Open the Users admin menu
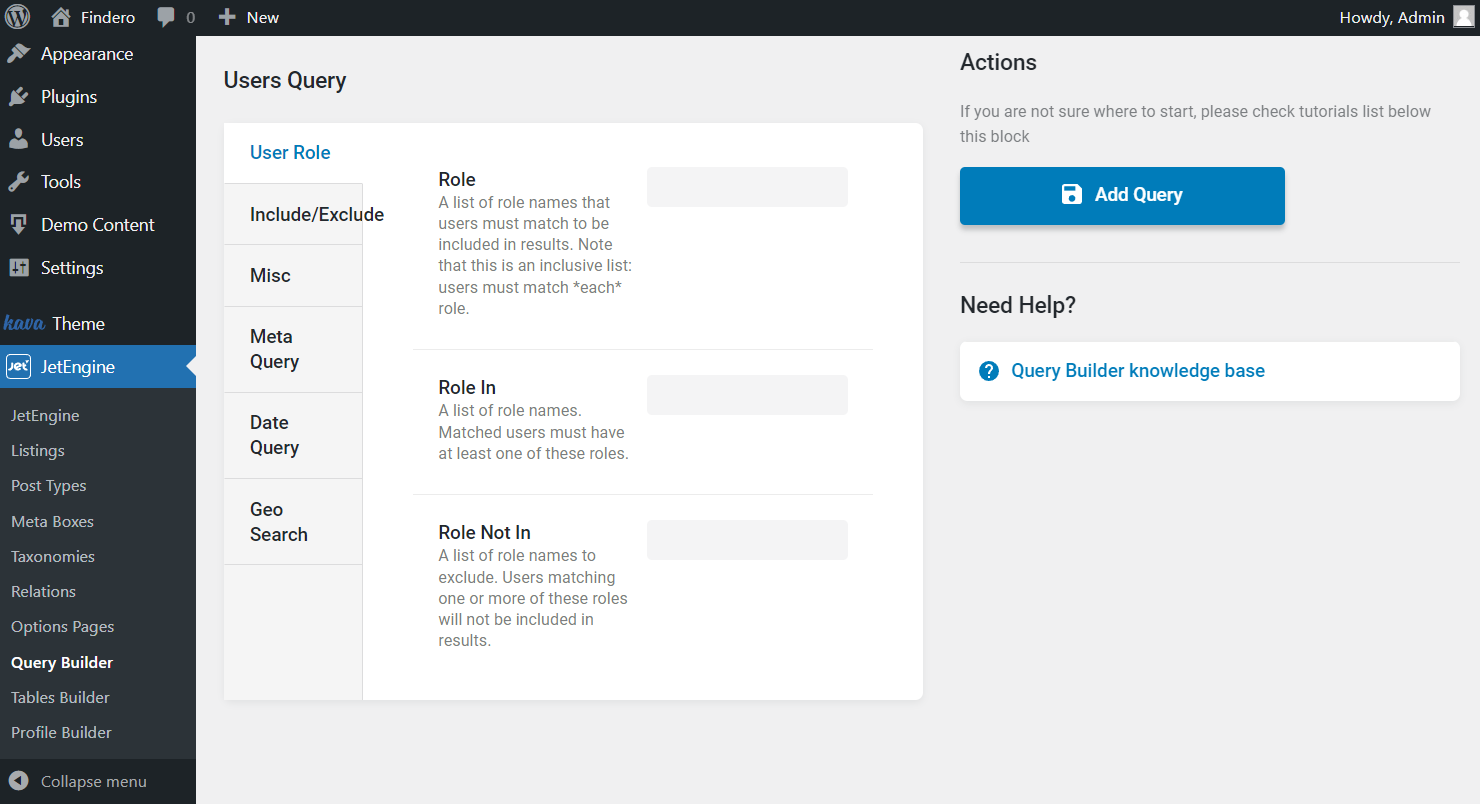The height and width of the screenshot is (804, 1480). pyautogui.click(x=98, y=140)
